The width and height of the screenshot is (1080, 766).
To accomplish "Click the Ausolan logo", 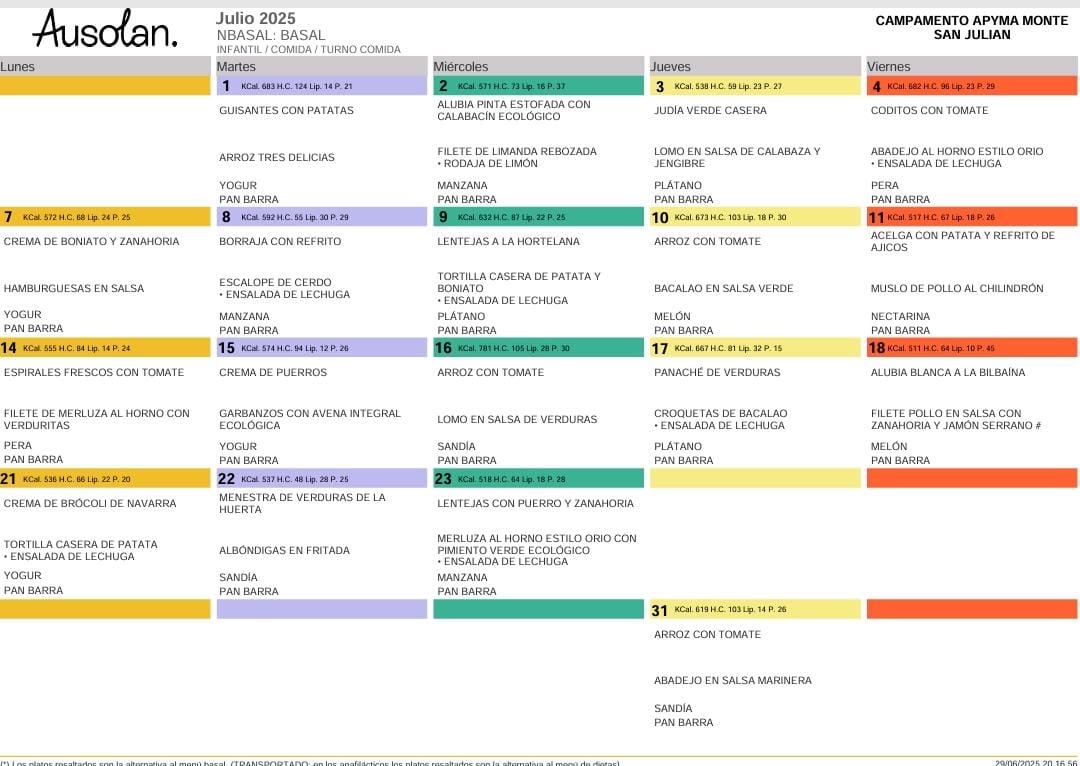I will 105,29.
